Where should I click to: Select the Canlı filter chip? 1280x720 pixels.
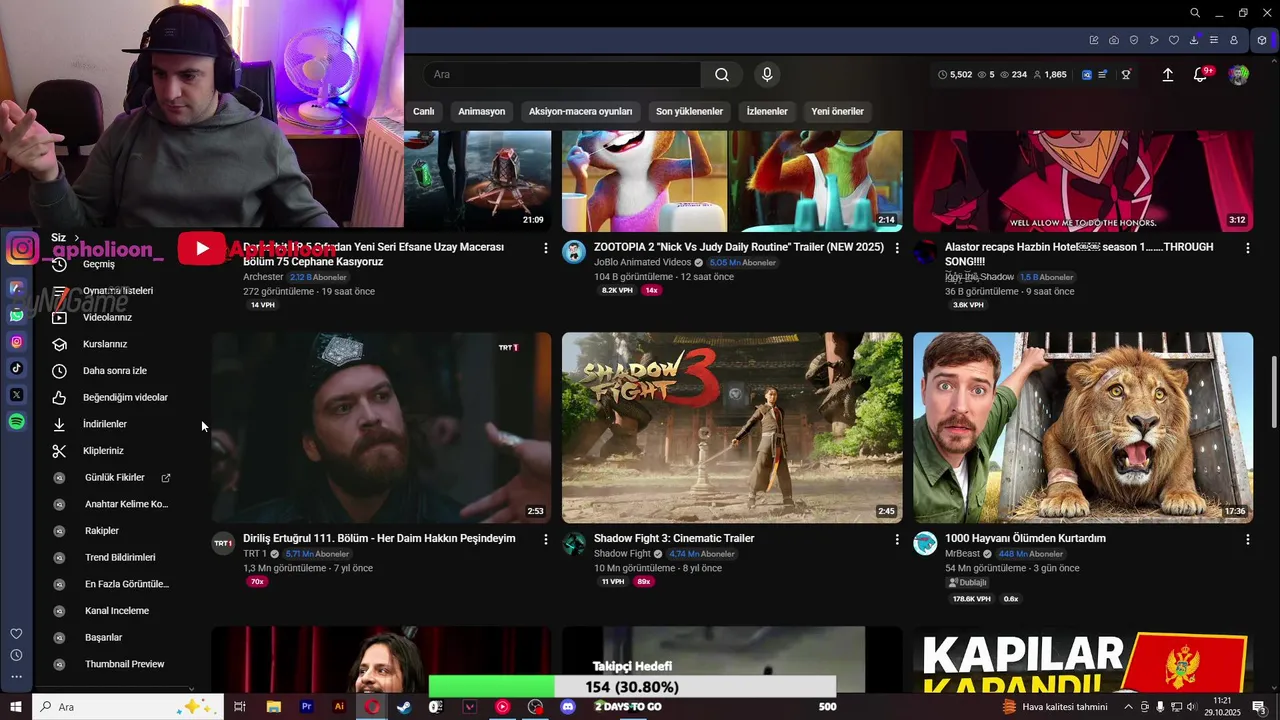tap(424, 111)
